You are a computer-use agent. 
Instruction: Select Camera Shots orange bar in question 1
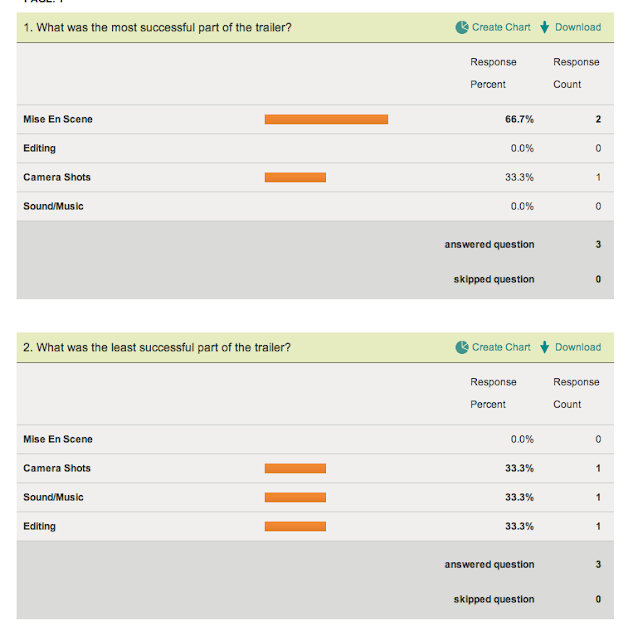coord(295,177)
